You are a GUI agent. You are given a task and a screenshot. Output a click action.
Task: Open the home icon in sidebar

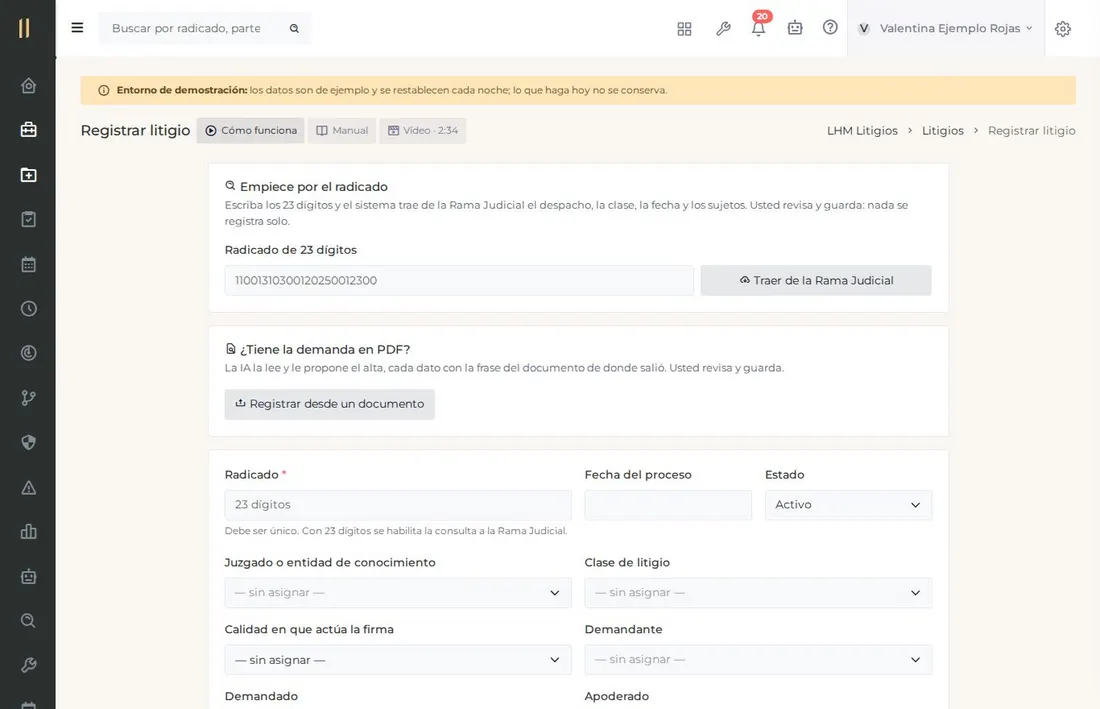tap(28, 86)
